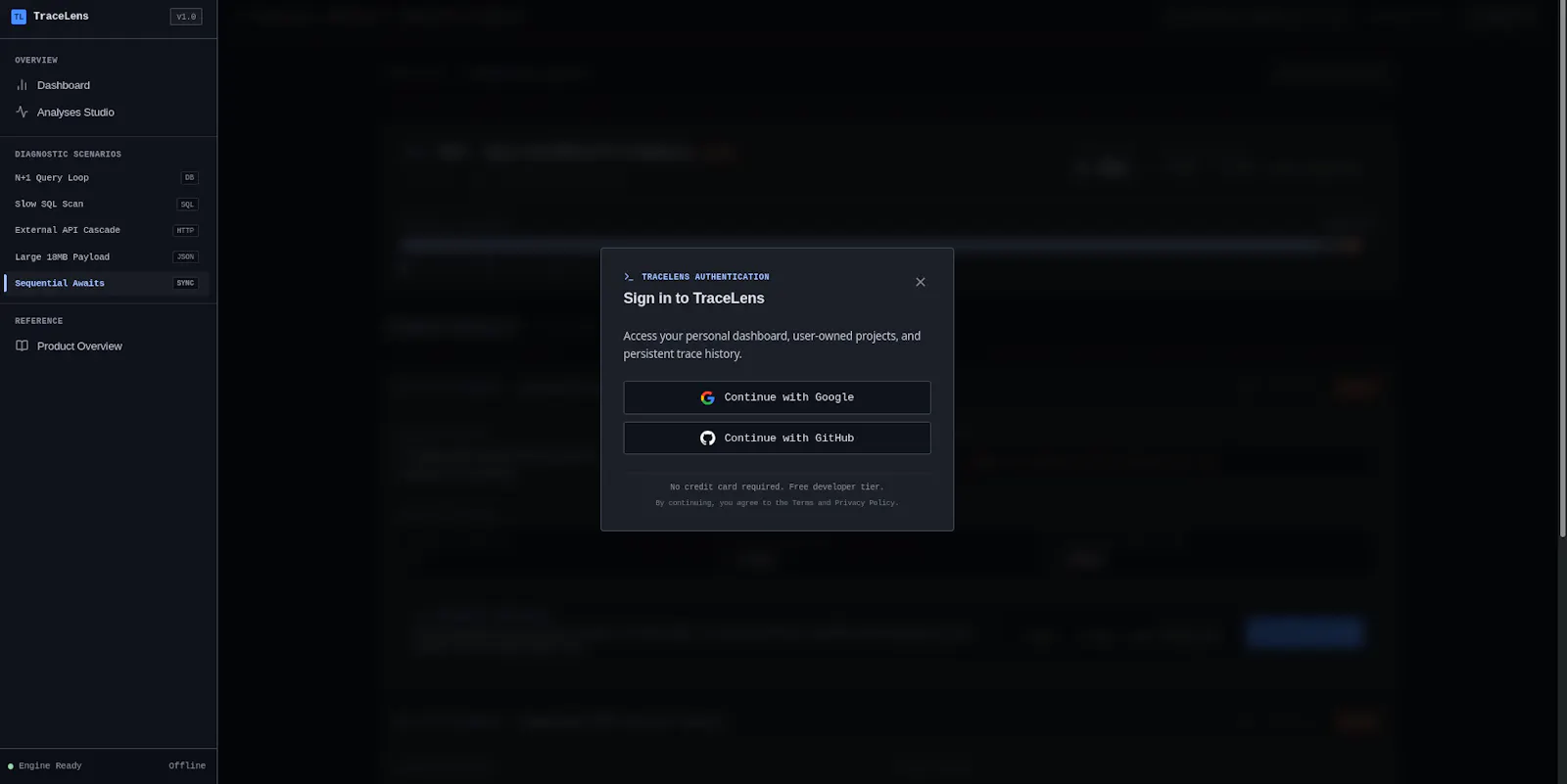Click the SYNC badge beside Sequential Awaits
This screenshot has height=784, width=1567.
click(x=185, y=284)
